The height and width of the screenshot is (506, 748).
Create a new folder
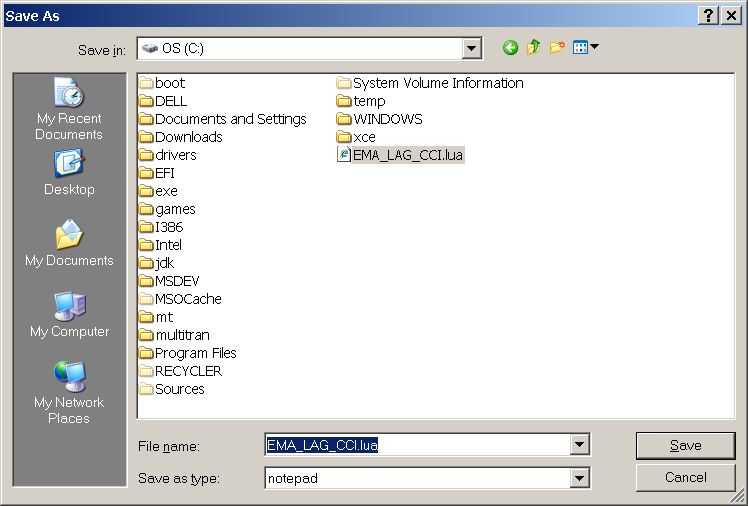pyautogui.click(x=557, y=48)
